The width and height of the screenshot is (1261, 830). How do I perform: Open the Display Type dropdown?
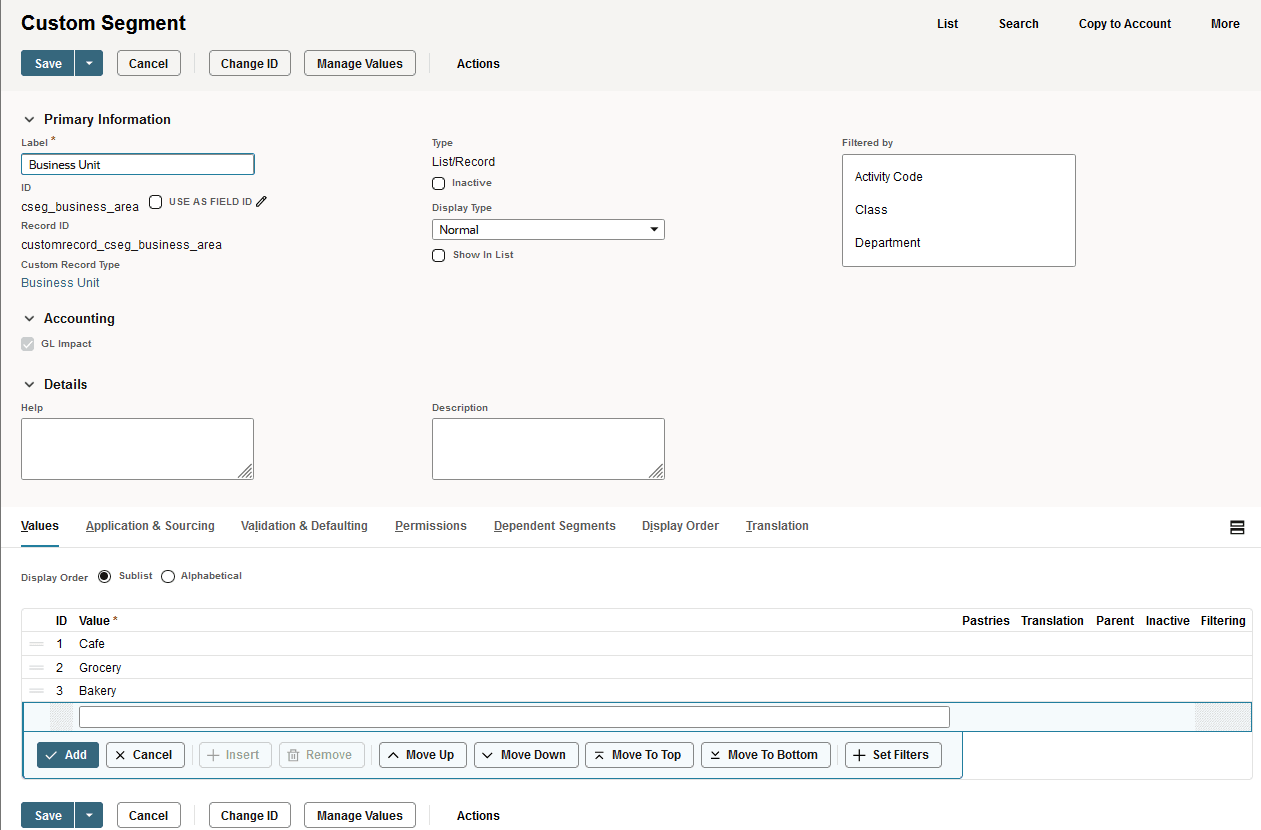[548, 229]
